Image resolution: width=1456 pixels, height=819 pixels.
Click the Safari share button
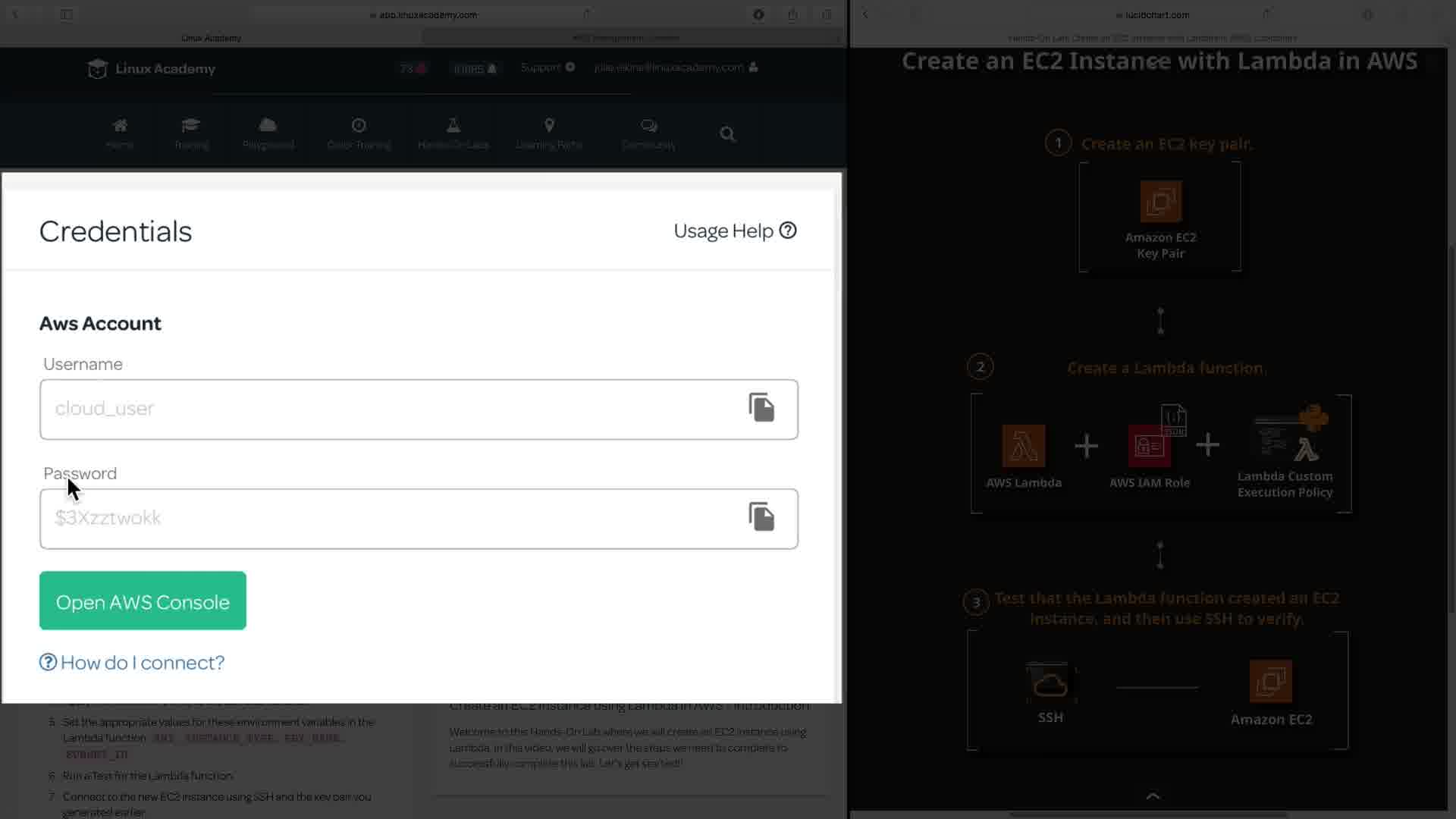point(792,14)
